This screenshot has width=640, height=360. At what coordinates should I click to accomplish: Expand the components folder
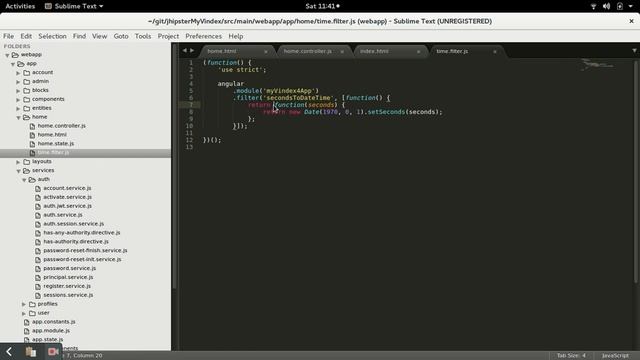(18, 100)
